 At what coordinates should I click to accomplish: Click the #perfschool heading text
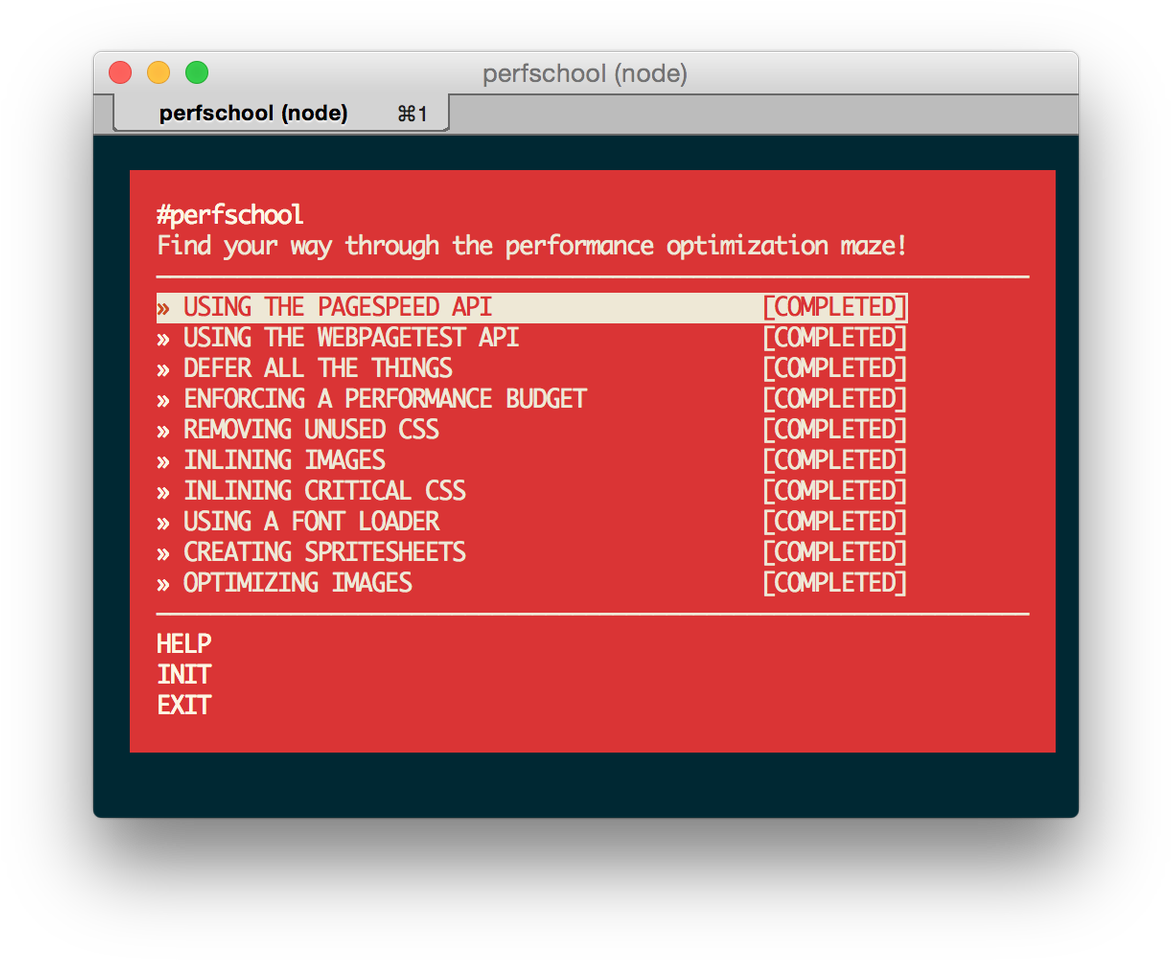230,215
